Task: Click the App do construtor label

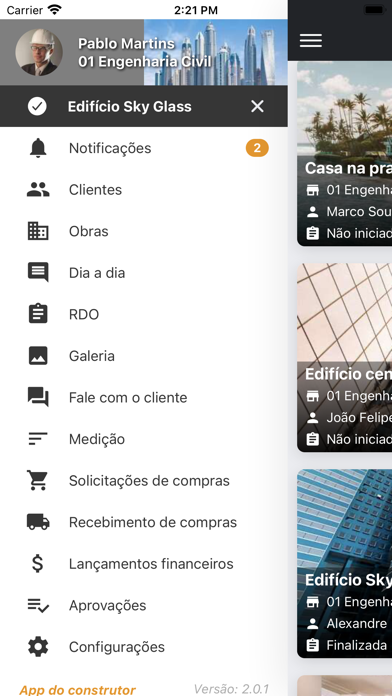Action: [77, 690]
